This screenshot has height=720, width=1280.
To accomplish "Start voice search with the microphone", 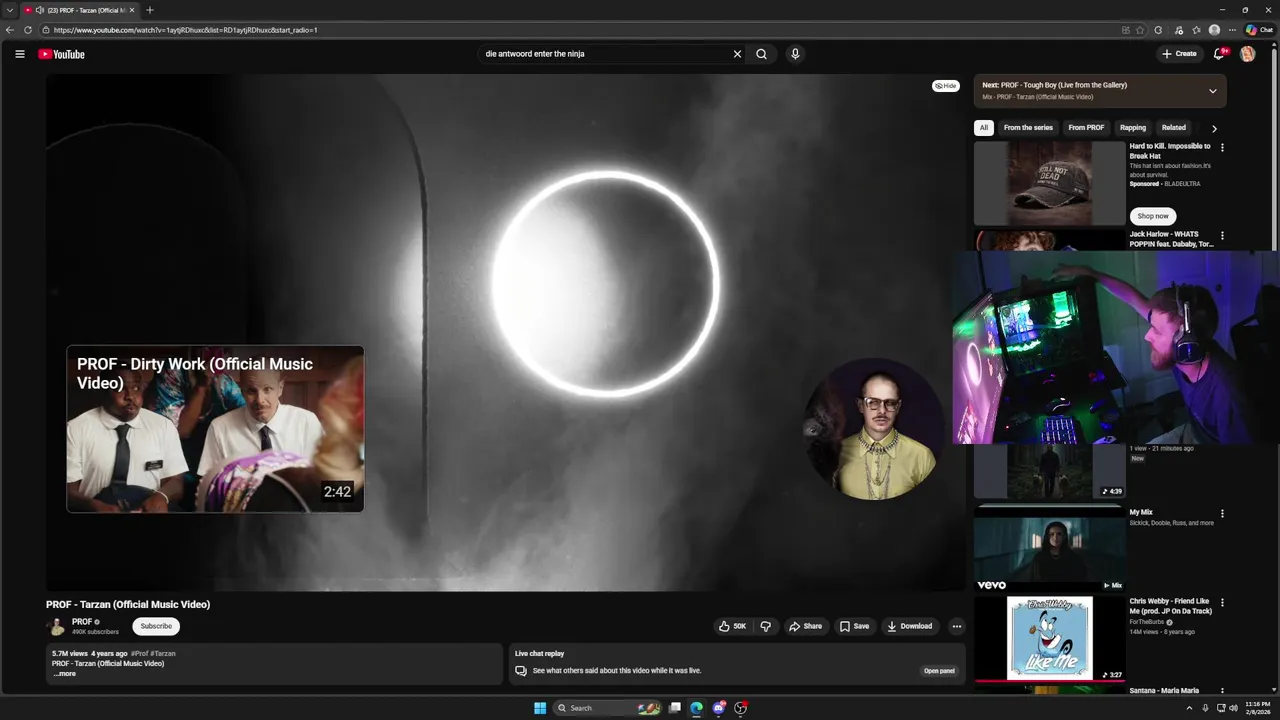I will (795, 54).
